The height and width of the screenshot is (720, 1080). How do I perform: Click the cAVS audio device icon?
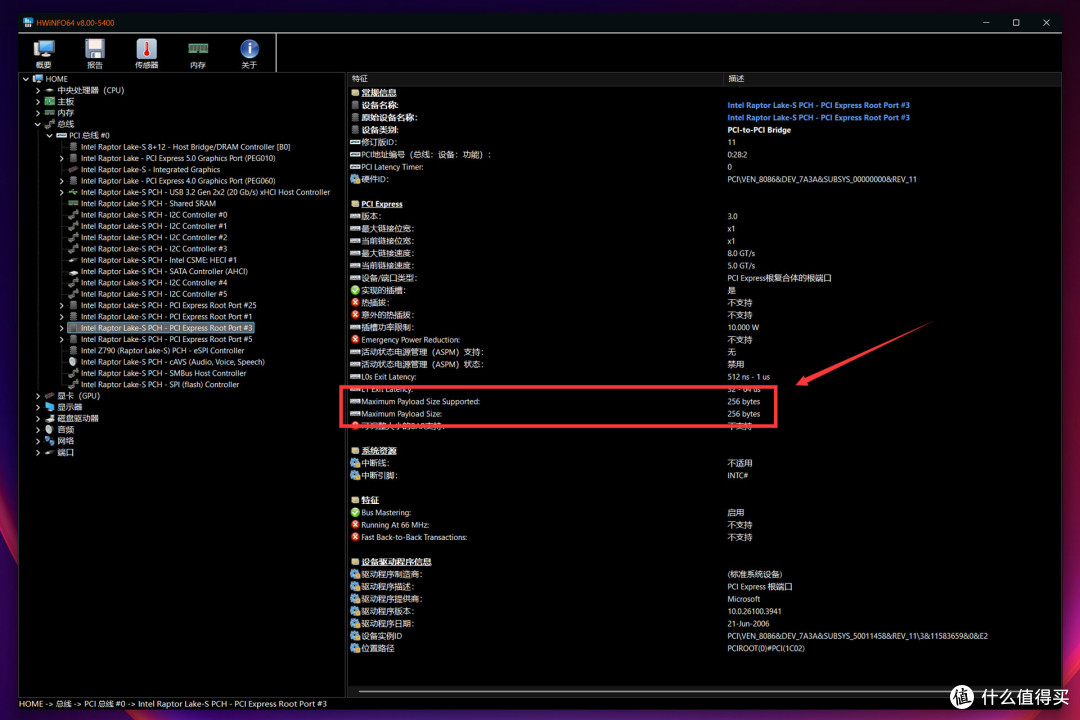(73, 362)
